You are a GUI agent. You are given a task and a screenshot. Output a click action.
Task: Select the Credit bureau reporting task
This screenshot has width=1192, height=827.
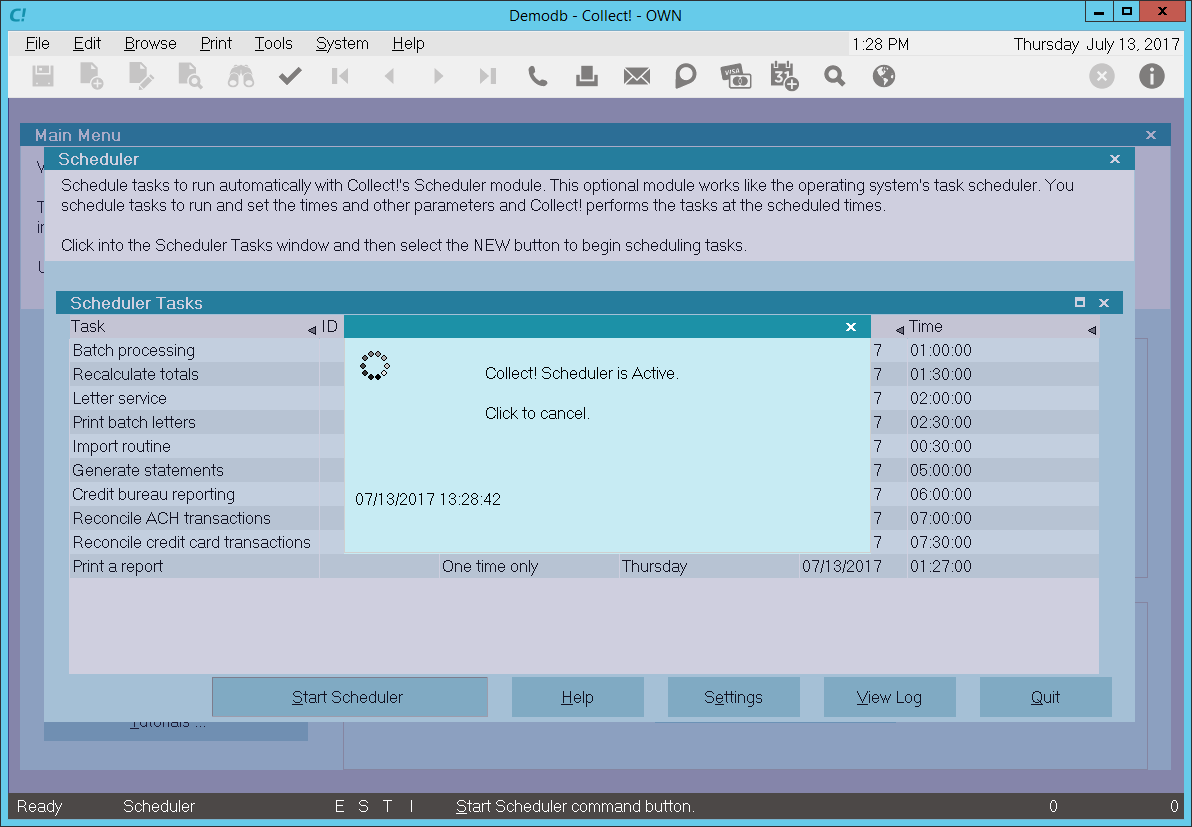tap(194, 494)
